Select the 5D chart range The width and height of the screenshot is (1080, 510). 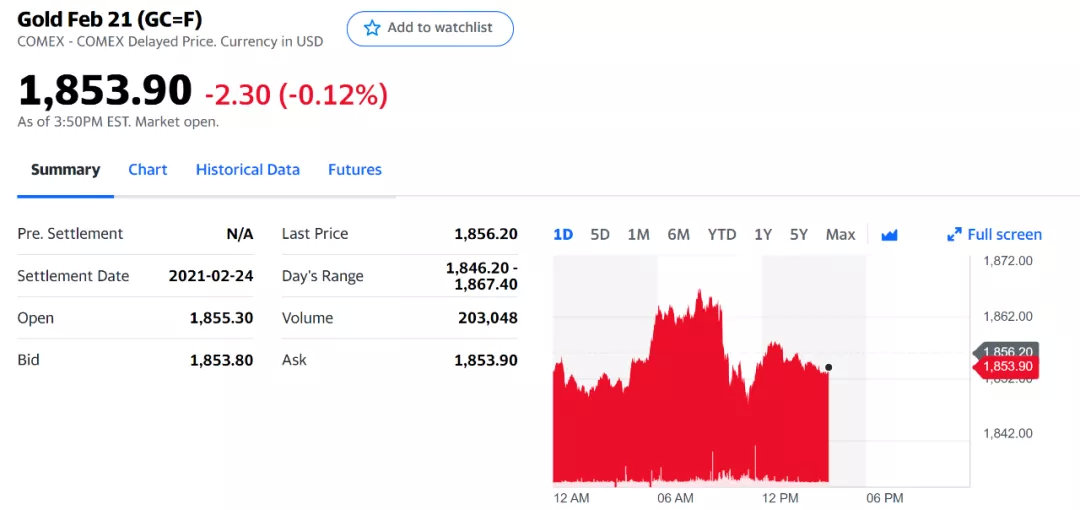click(600, 235)
